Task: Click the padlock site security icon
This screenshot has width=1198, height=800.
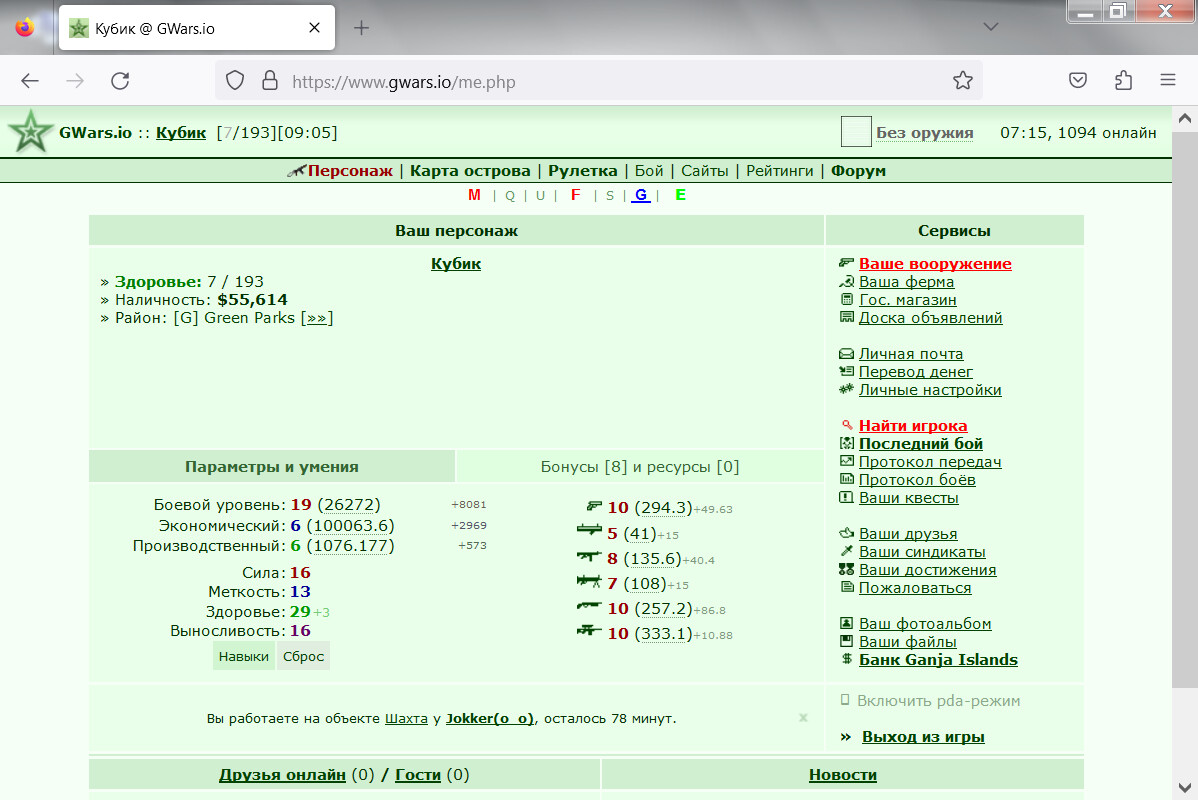Action: (x=270, y=81)
